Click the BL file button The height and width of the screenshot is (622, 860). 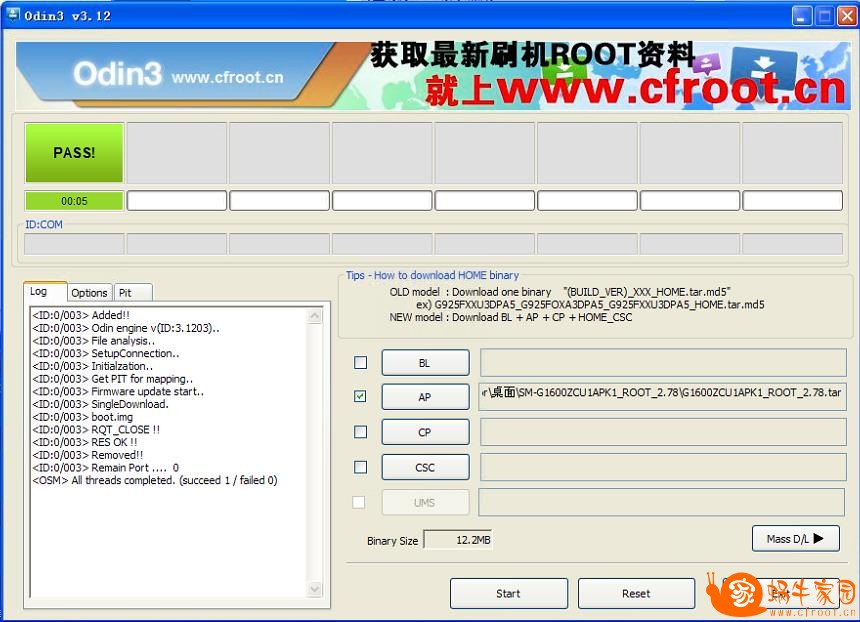425,363
